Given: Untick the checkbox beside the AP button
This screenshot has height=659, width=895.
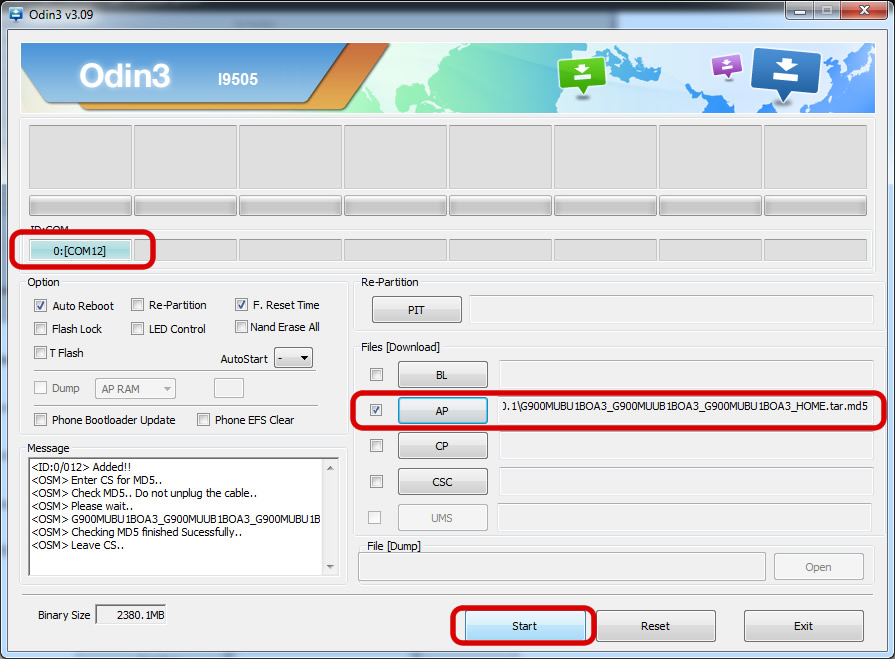Looking at the screenshot, I should [376, 410].
